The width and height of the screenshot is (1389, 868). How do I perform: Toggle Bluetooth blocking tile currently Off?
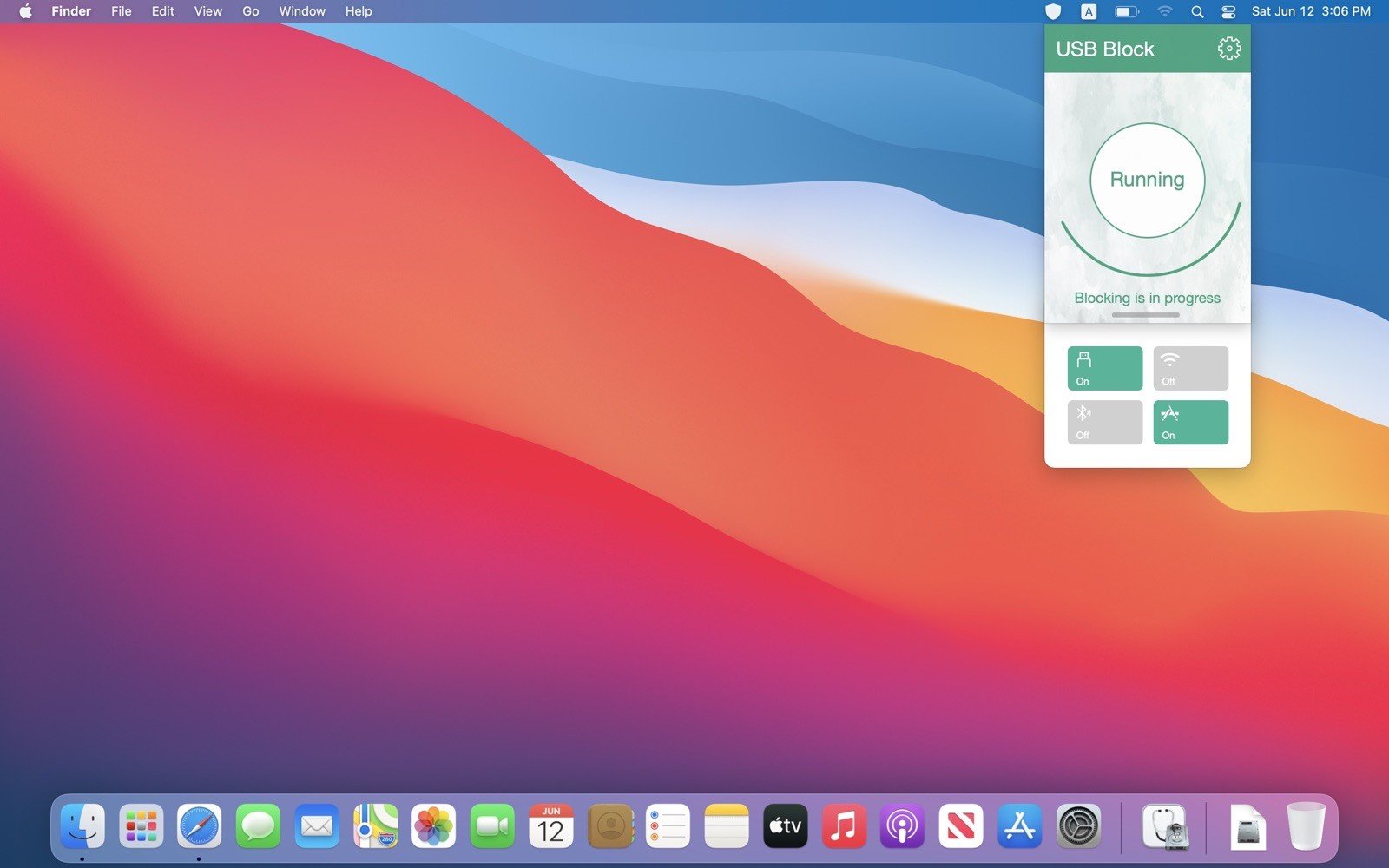[1104, 423]
